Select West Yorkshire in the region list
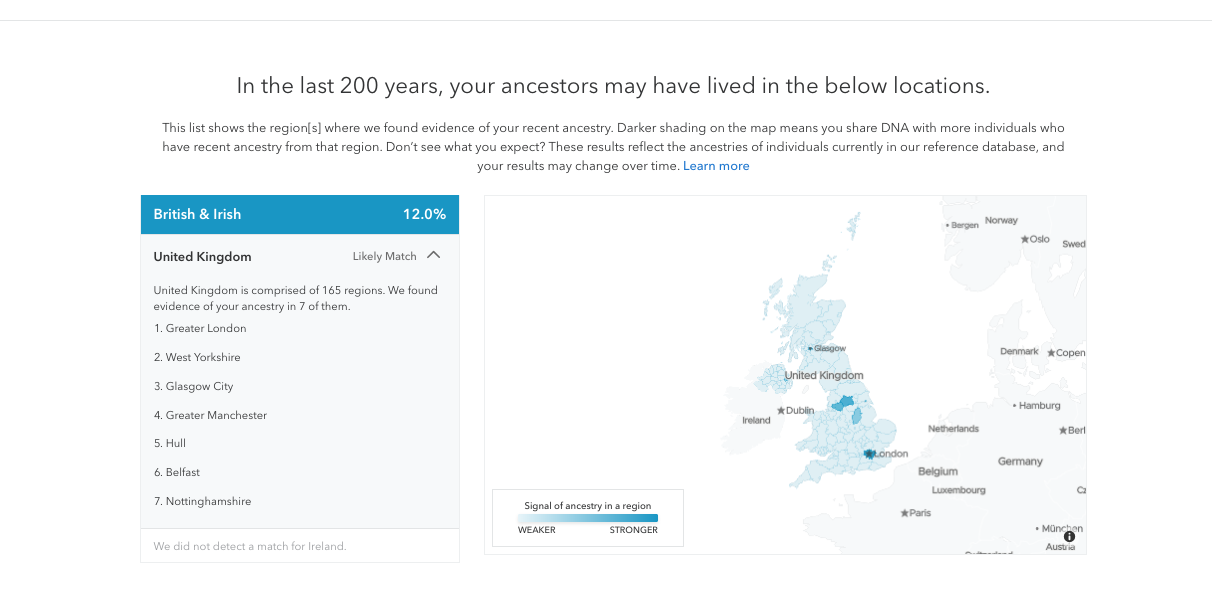 click(203, 357)
